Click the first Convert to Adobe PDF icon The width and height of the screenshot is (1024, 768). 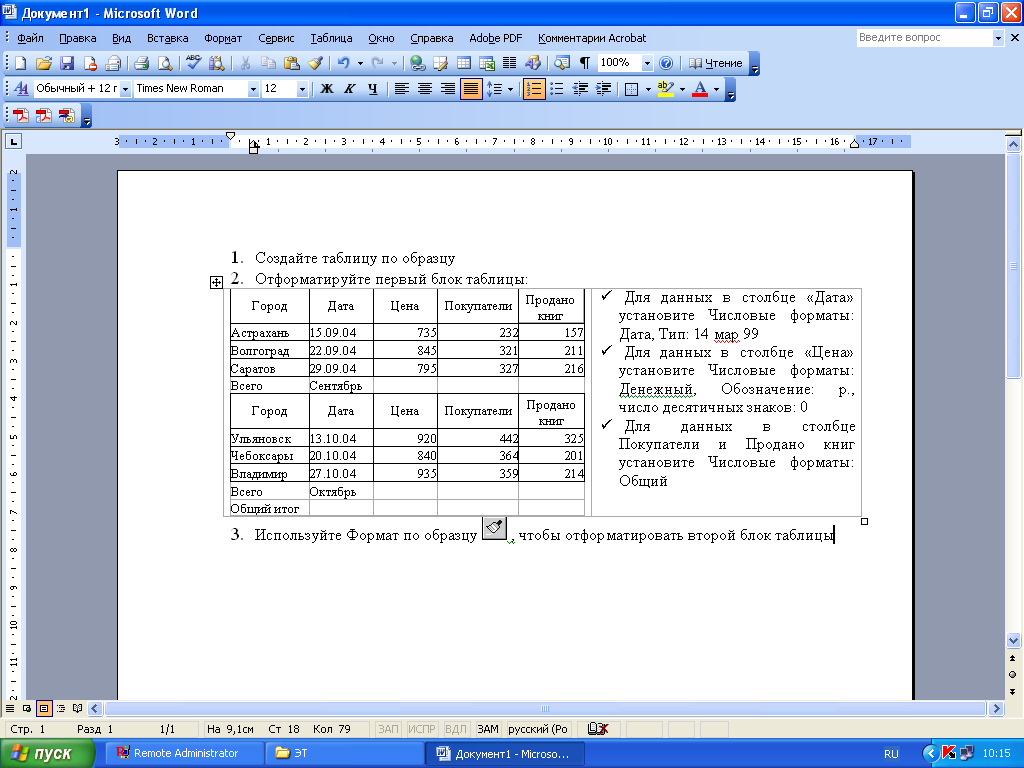[x=21, y=116]
